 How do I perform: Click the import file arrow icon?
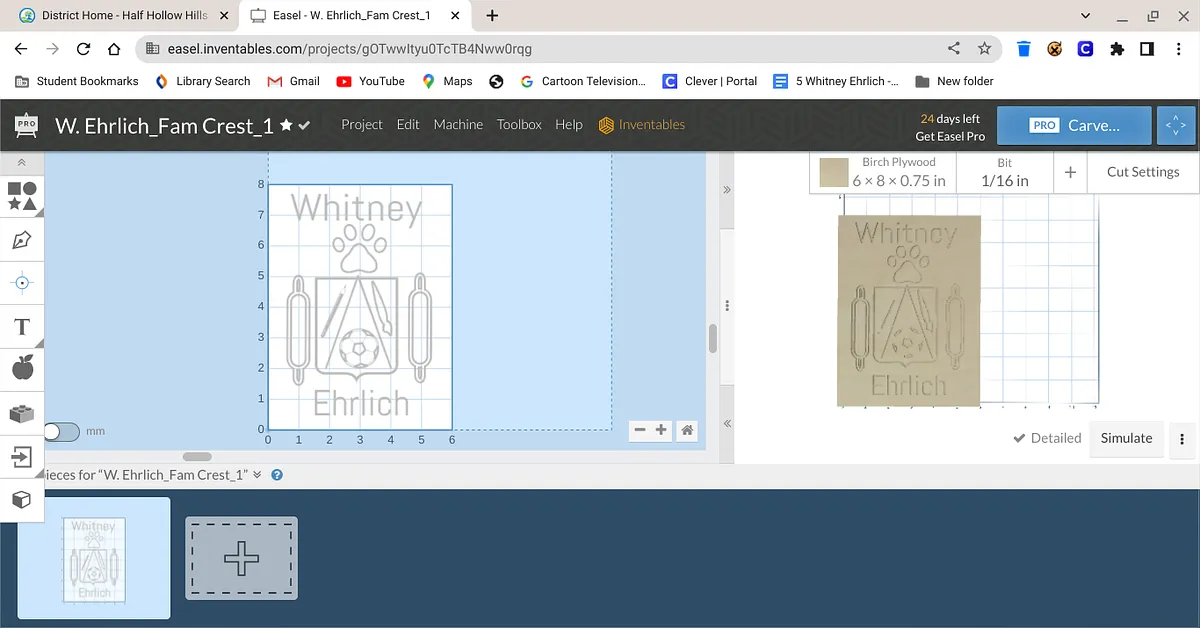22,457
